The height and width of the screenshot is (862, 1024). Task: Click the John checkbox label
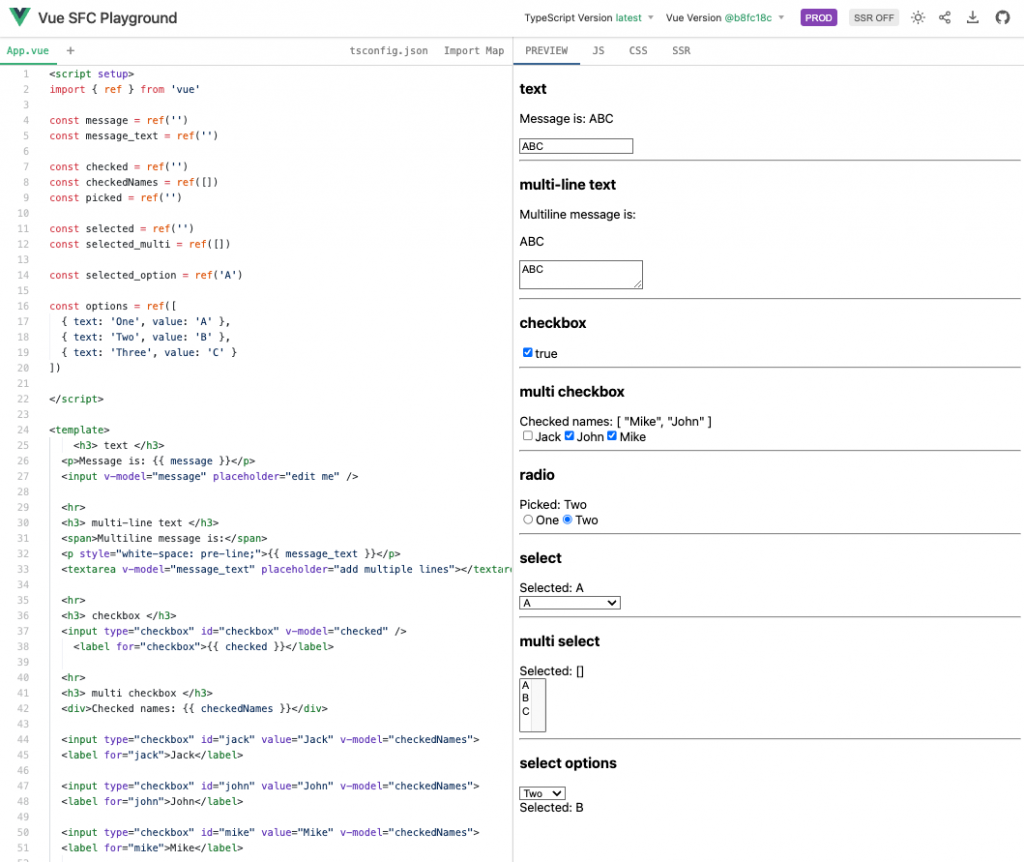click(590, 437)
